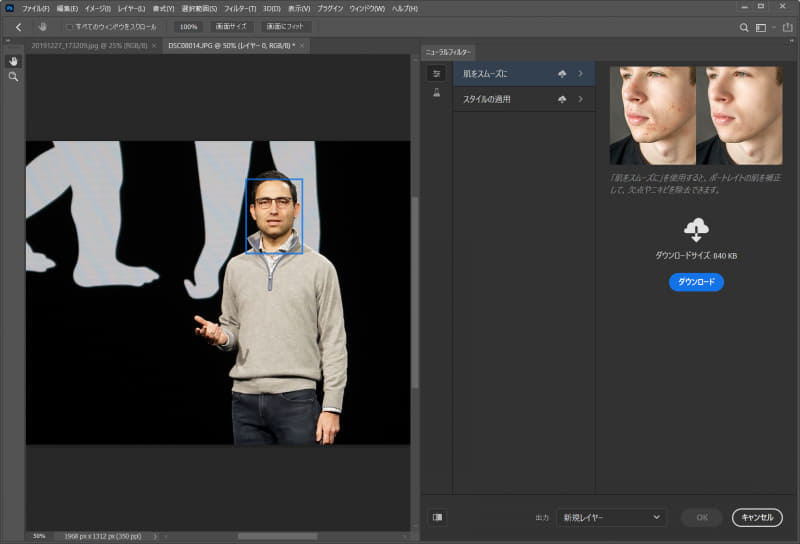
Task: Open the 出力 新規レイヤー dropdown
Action: point(610,517)
